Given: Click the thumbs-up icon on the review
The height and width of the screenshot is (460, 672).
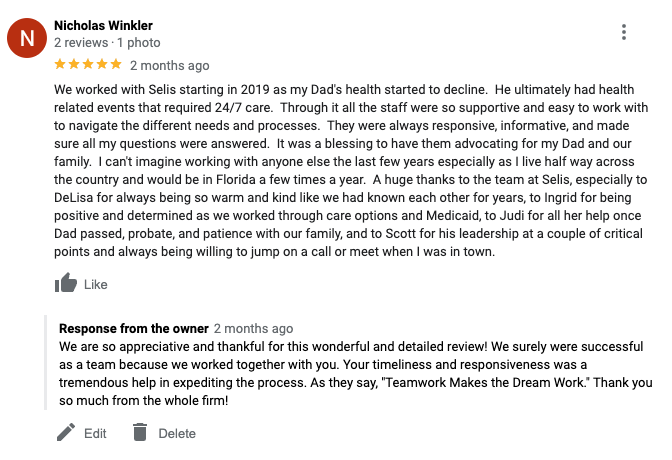Looking at the screenshot, I should click(x=66, y=283).
